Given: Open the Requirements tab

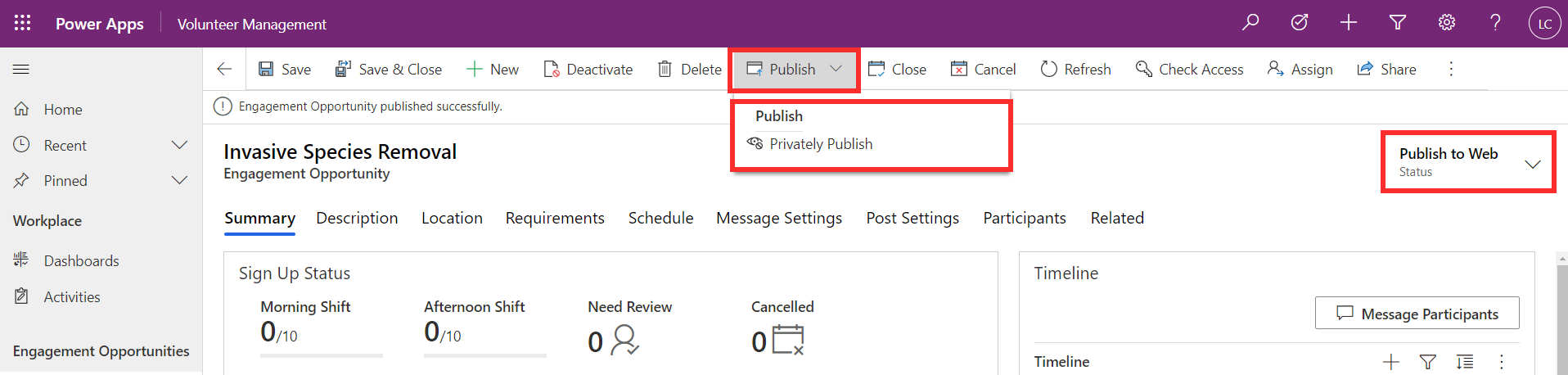Looking at the screenshot, I should tap(555, 219).
